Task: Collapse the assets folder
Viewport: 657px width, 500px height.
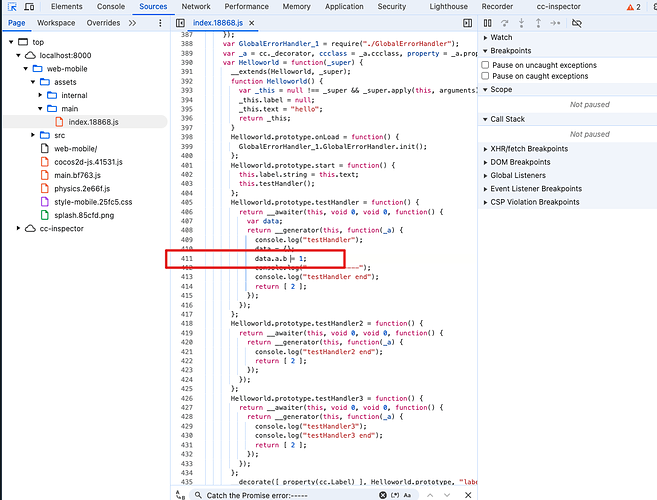Action: [x=33, y=82]
